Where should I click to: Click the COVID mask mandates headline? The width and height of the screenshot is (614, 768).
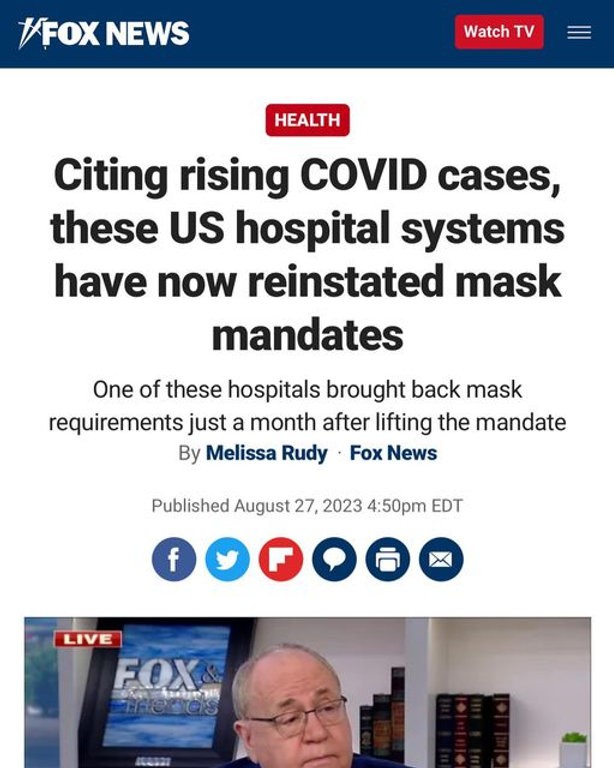pyautogui.click(x=307, y=255)
